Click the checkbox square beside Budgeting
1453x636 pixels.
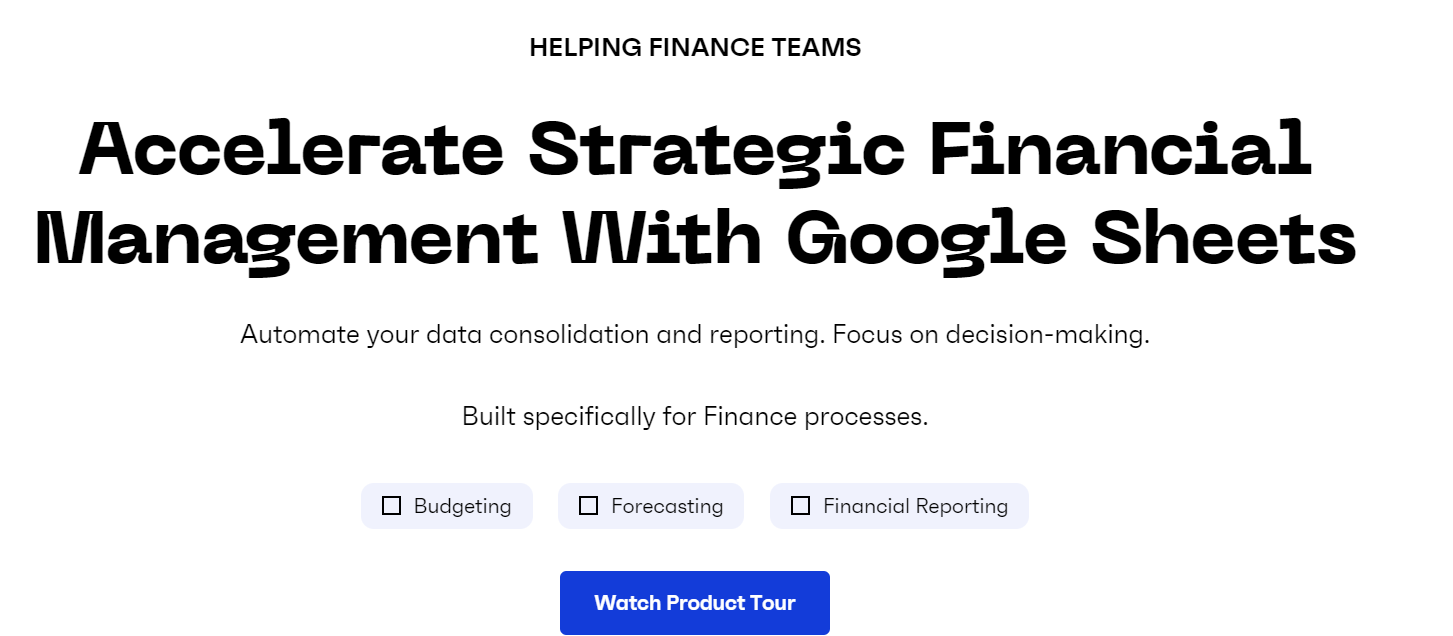pos(391,506)
